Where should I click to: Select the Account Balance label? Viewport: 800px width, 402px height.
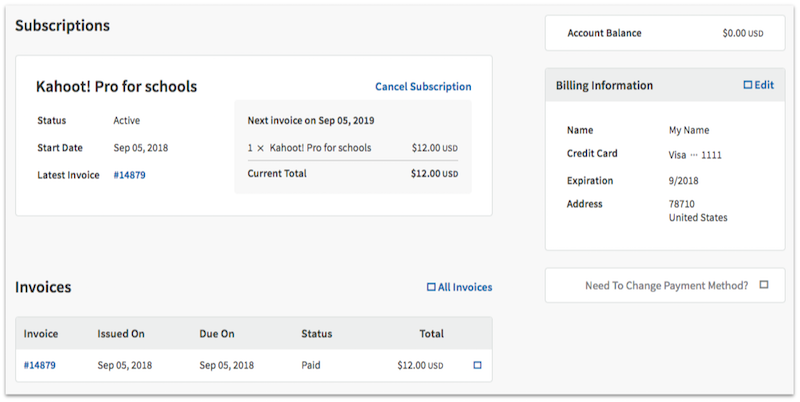tap(604, 33)
